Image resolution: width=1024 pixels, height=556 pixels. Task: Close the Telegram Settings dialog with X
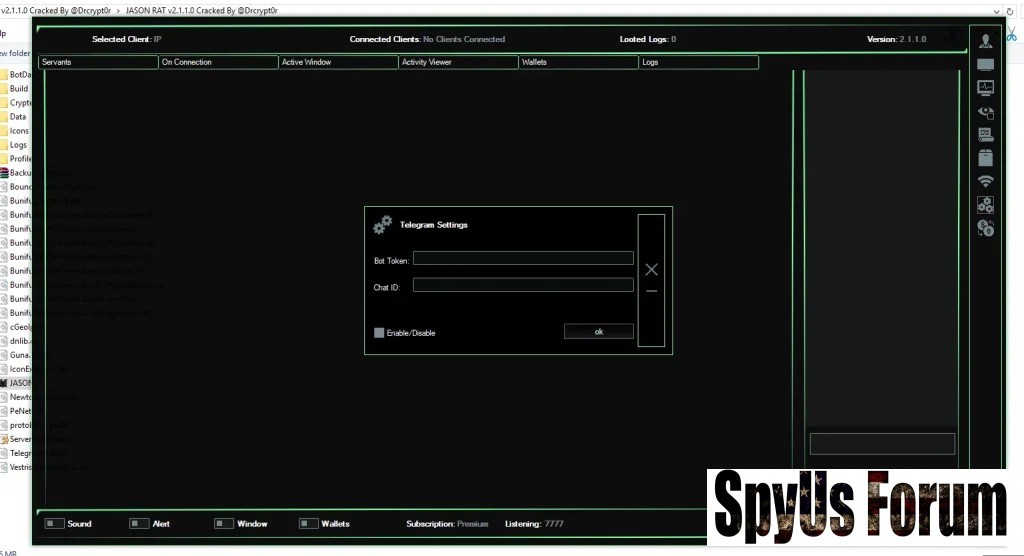click(x=651, y=269)
